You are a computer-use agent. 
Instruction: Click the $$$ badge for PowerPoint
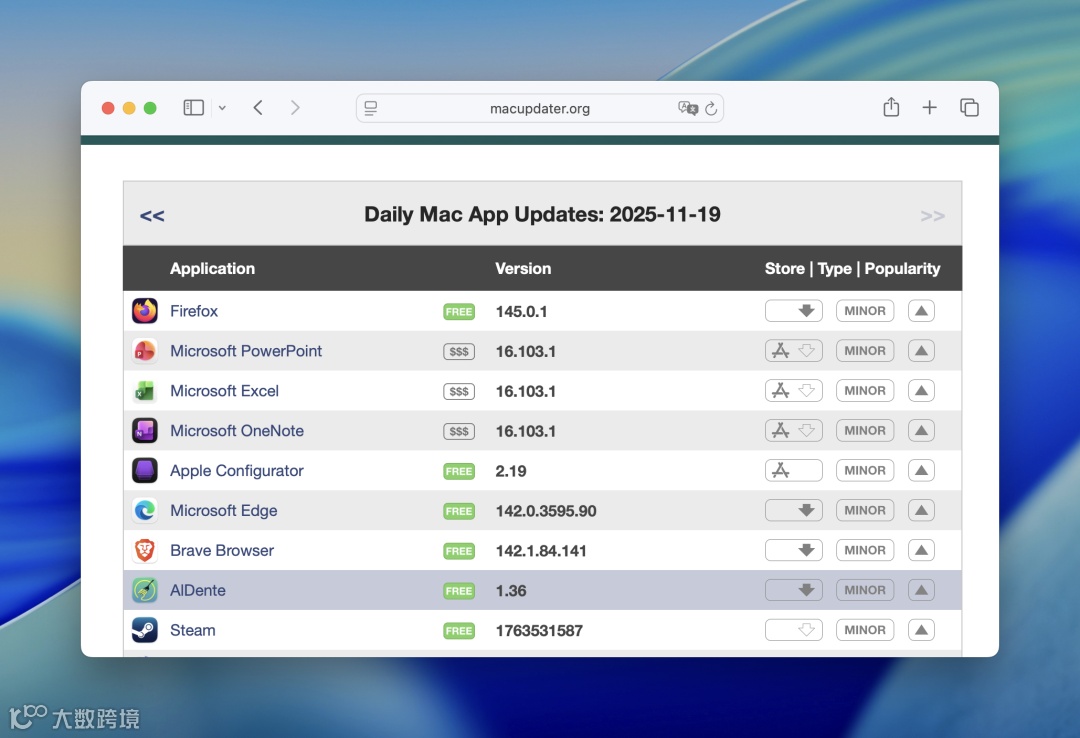(459, 351)
